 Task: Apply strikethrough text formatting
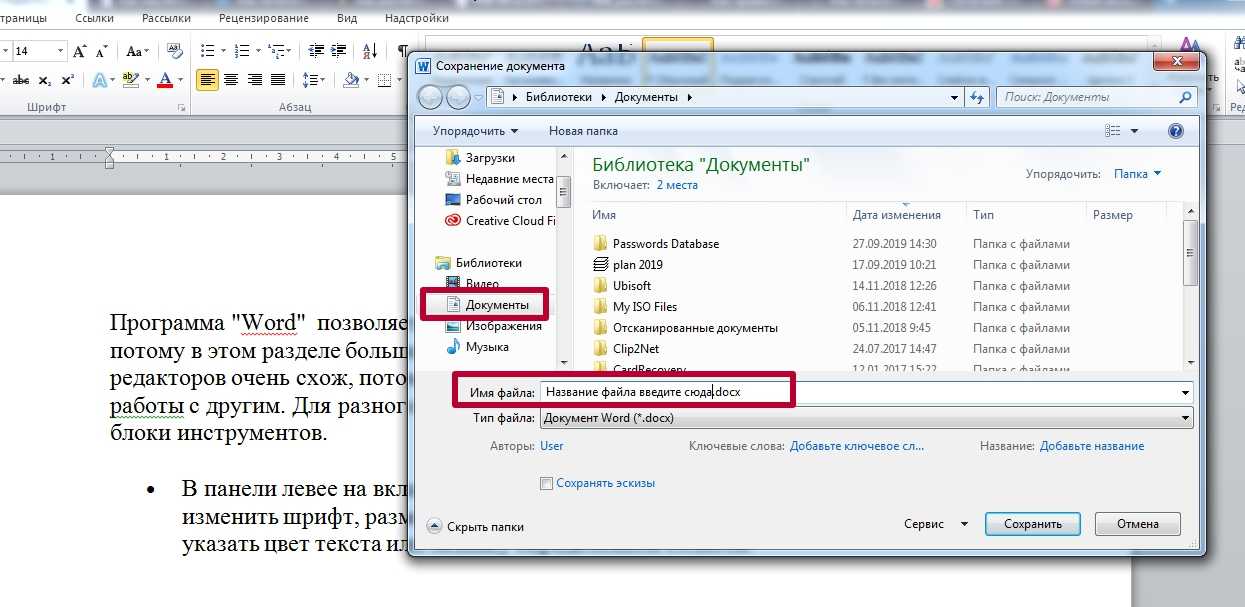(x=21, y=80)
